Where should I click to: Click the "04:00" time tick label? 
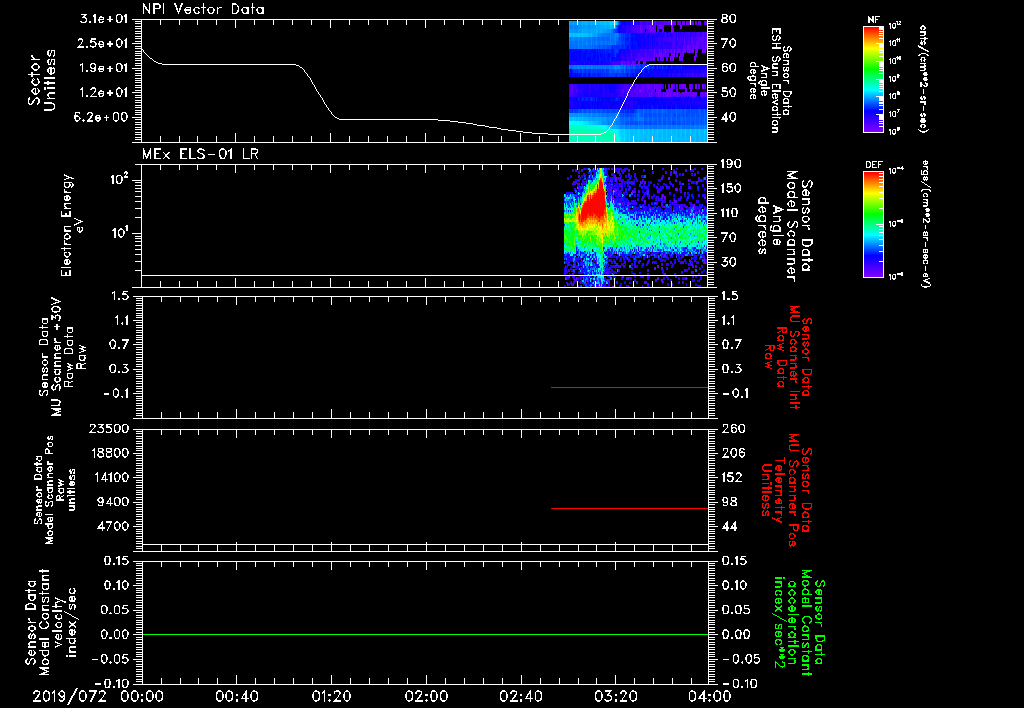pyautogui.click(x=710, y=696)
